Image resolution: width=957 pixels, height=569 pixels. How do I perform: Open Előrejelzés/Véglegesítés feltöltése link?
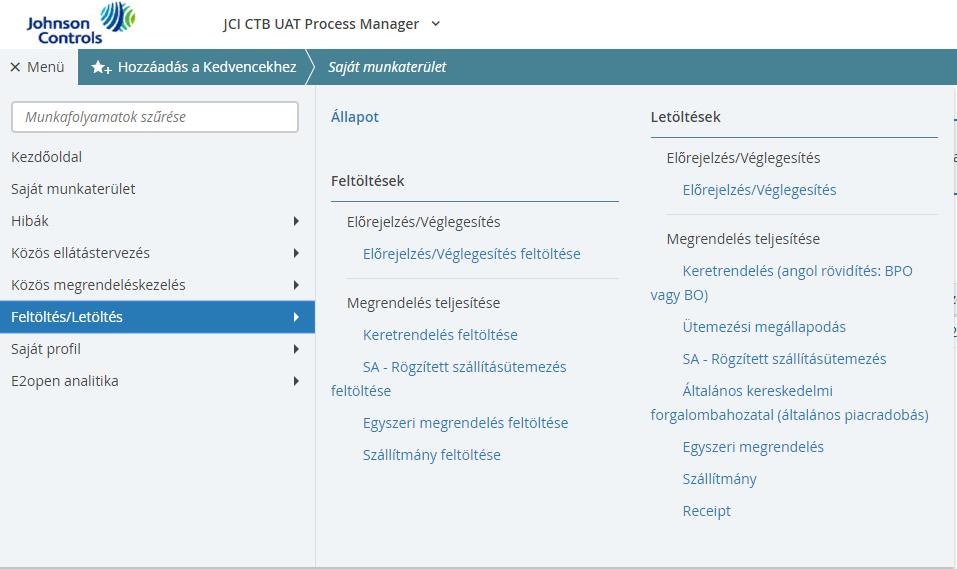pyautogui.click(x=472, y=254)
